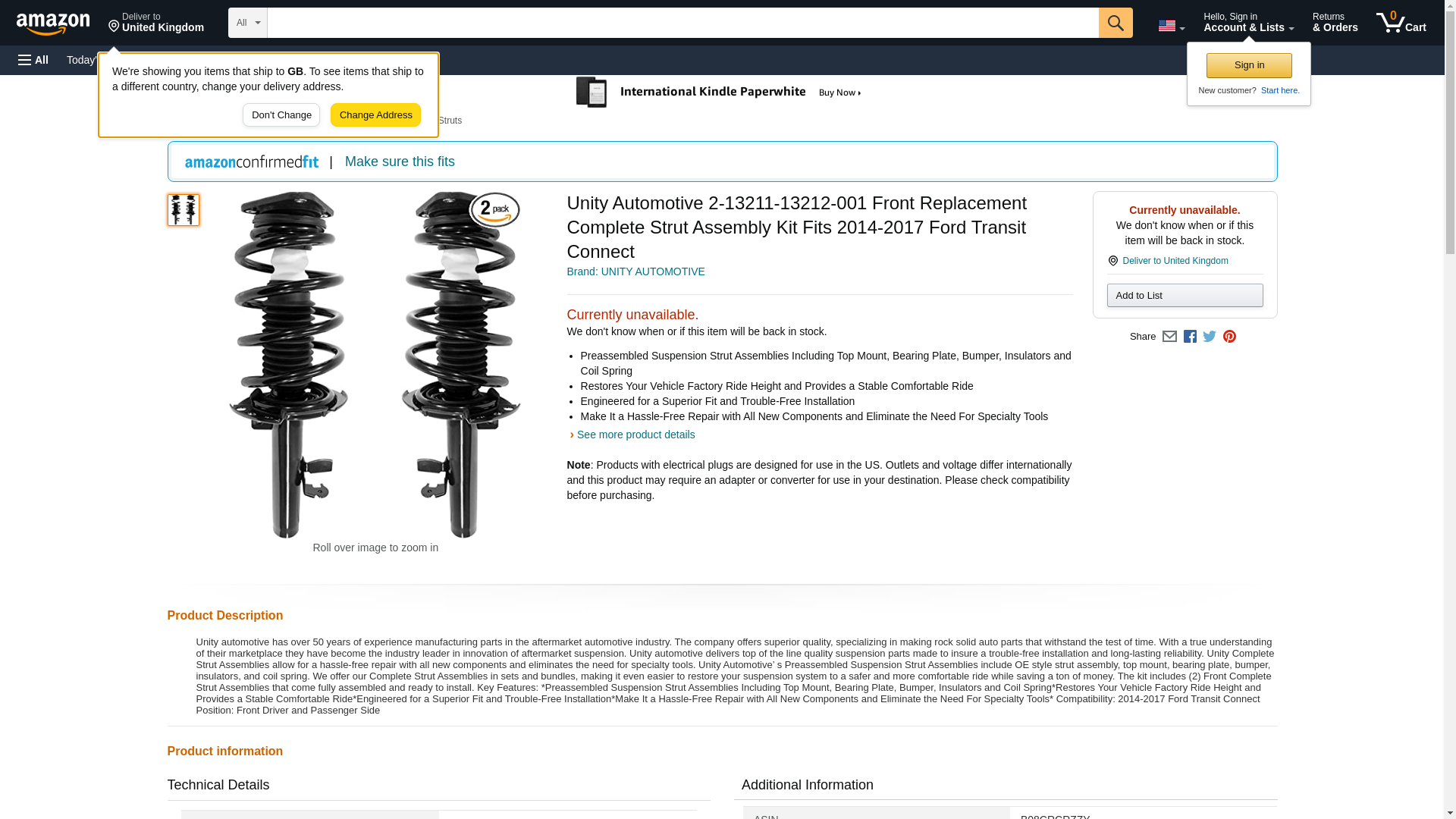This screenshot has height=819, width=1456.
Task: Share product via email icon
Action: point(1169,337)
